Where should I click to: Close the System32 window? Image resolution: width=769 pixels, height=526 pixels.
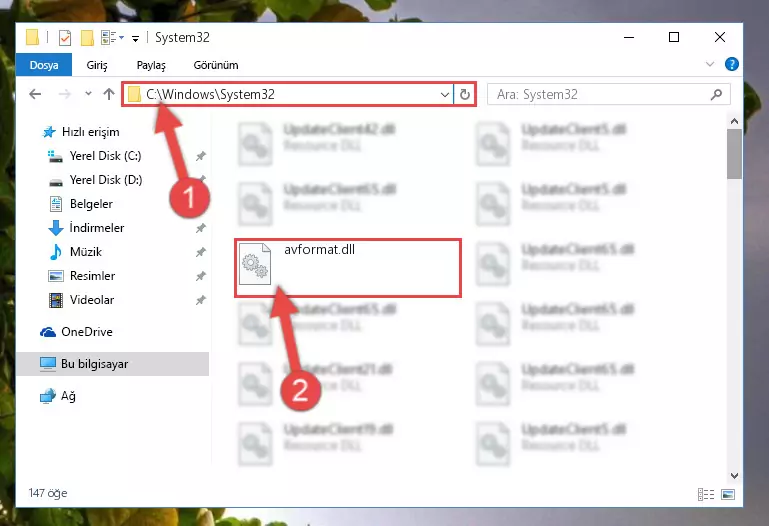click(x=719, y=37)
